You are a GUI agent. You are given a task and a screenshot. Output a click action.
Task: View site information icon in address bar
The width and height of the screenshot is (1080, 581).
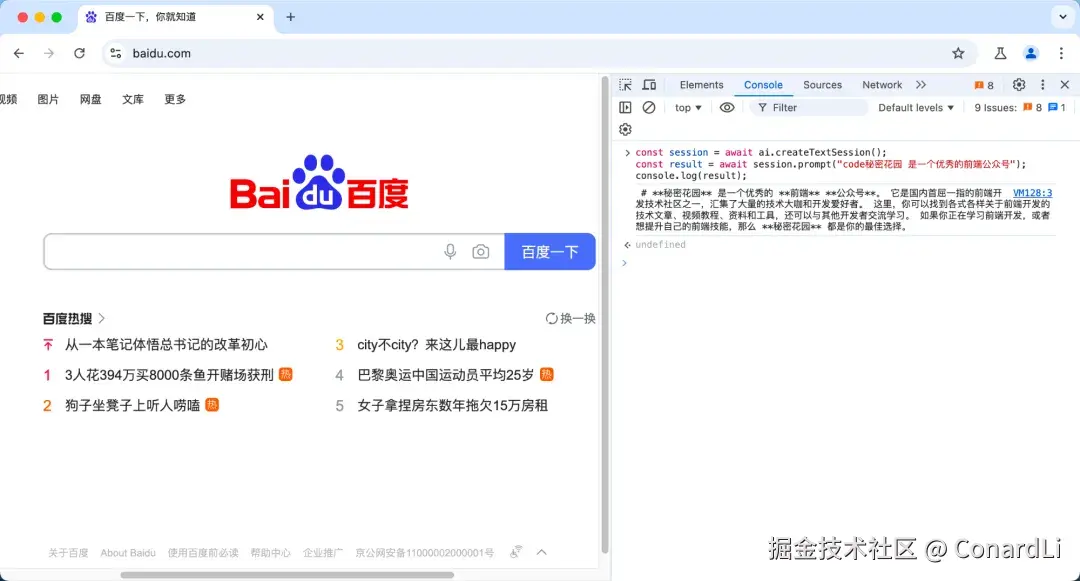pos(116,53)
